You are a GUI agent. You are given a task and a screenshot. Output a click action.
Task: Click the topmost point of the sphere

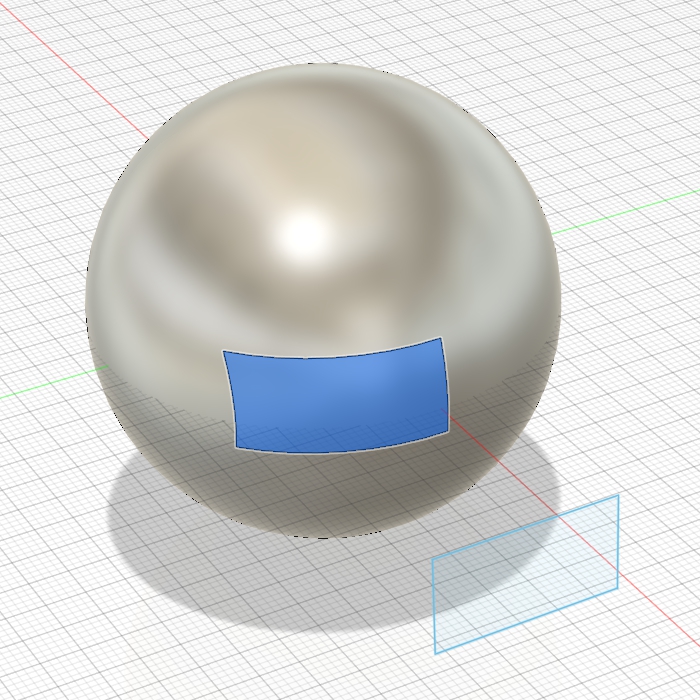point(322,65)
